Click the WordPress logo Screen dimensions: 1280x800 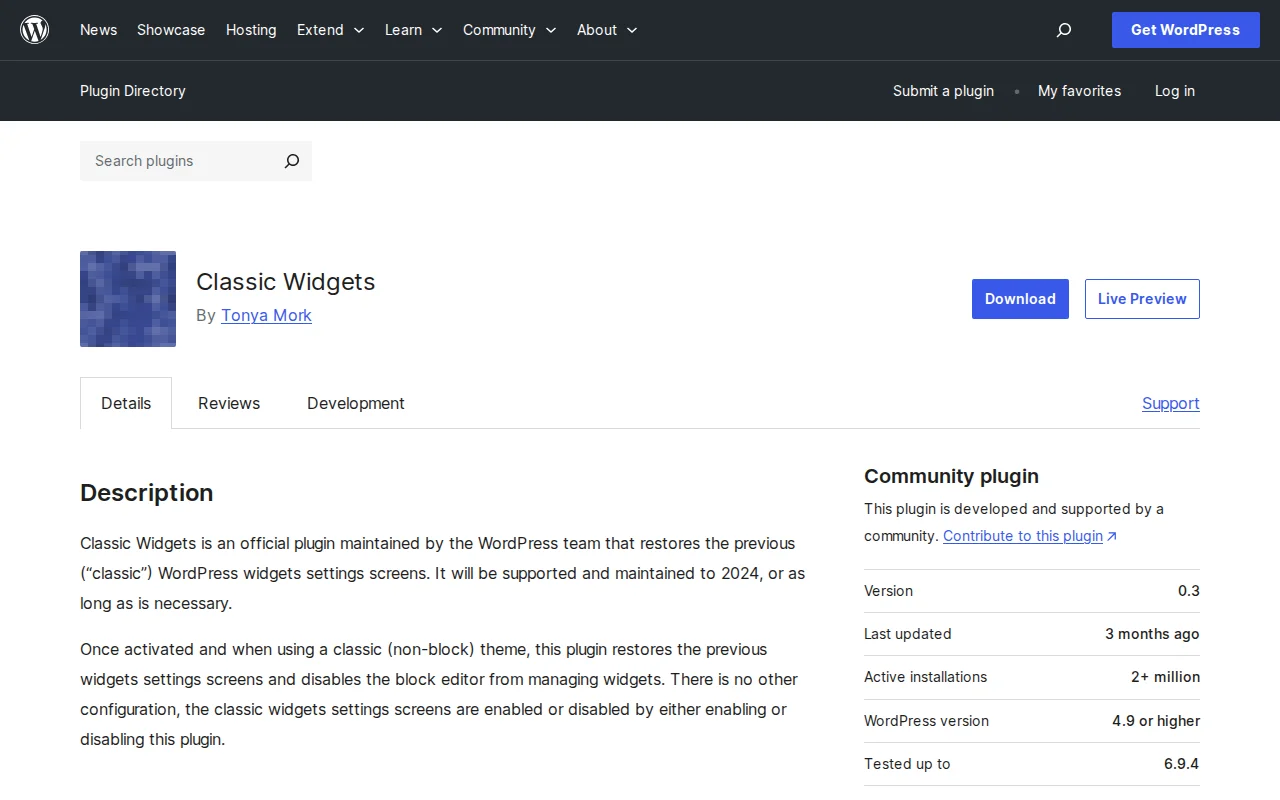34,29
